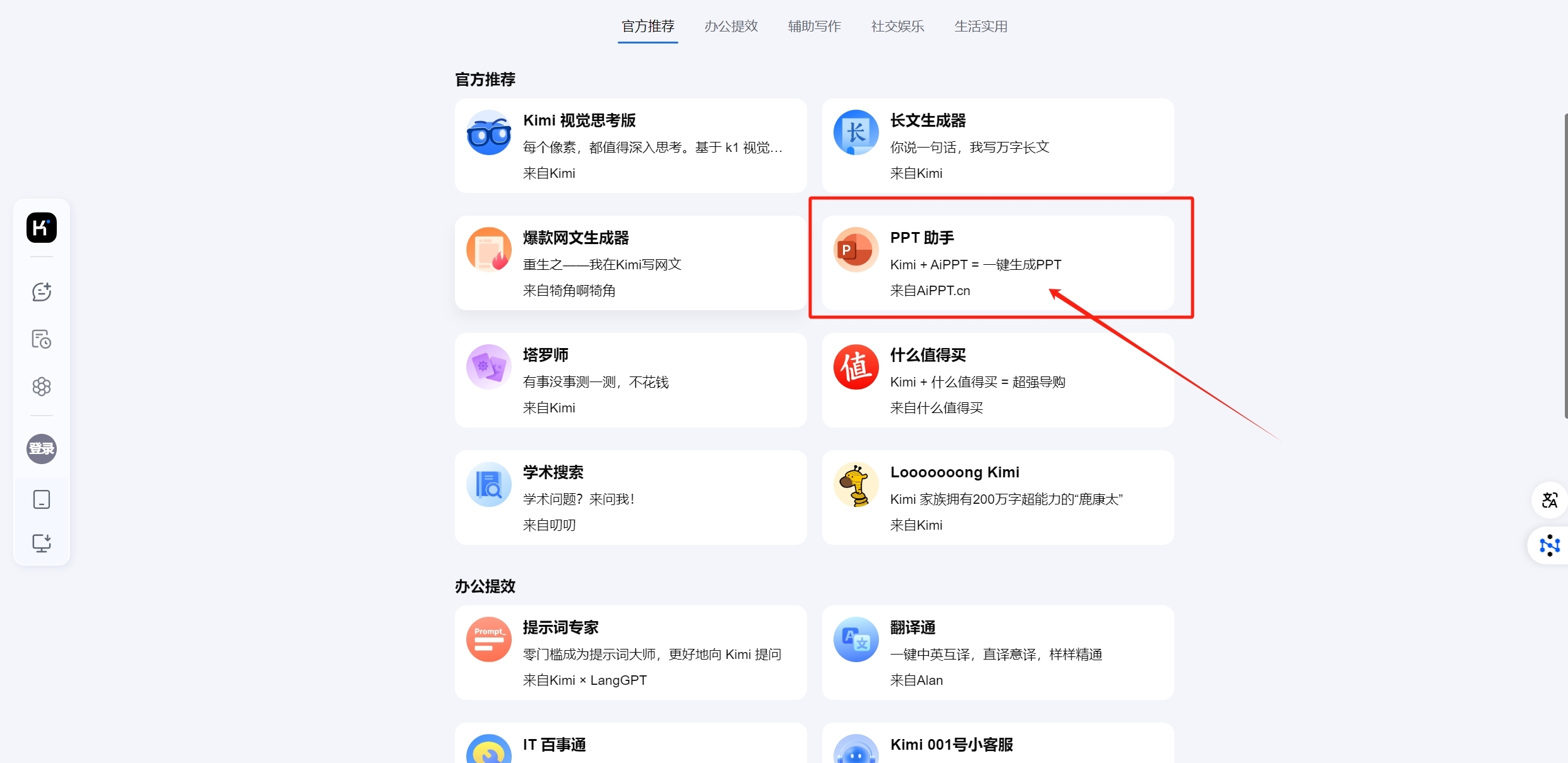Click the Kimi logo in the sidebar

coord(42,228)
